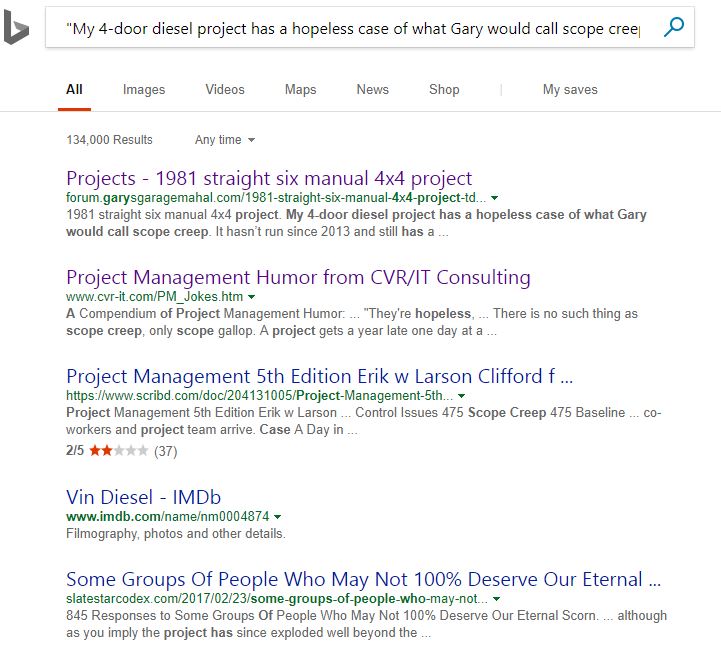Select the News tab
The image size is (721, 664).
(372, 90)
